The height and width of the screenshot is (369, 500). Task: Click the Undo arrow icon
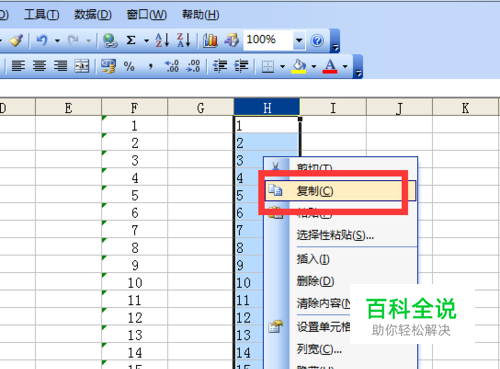pos(42,40)
